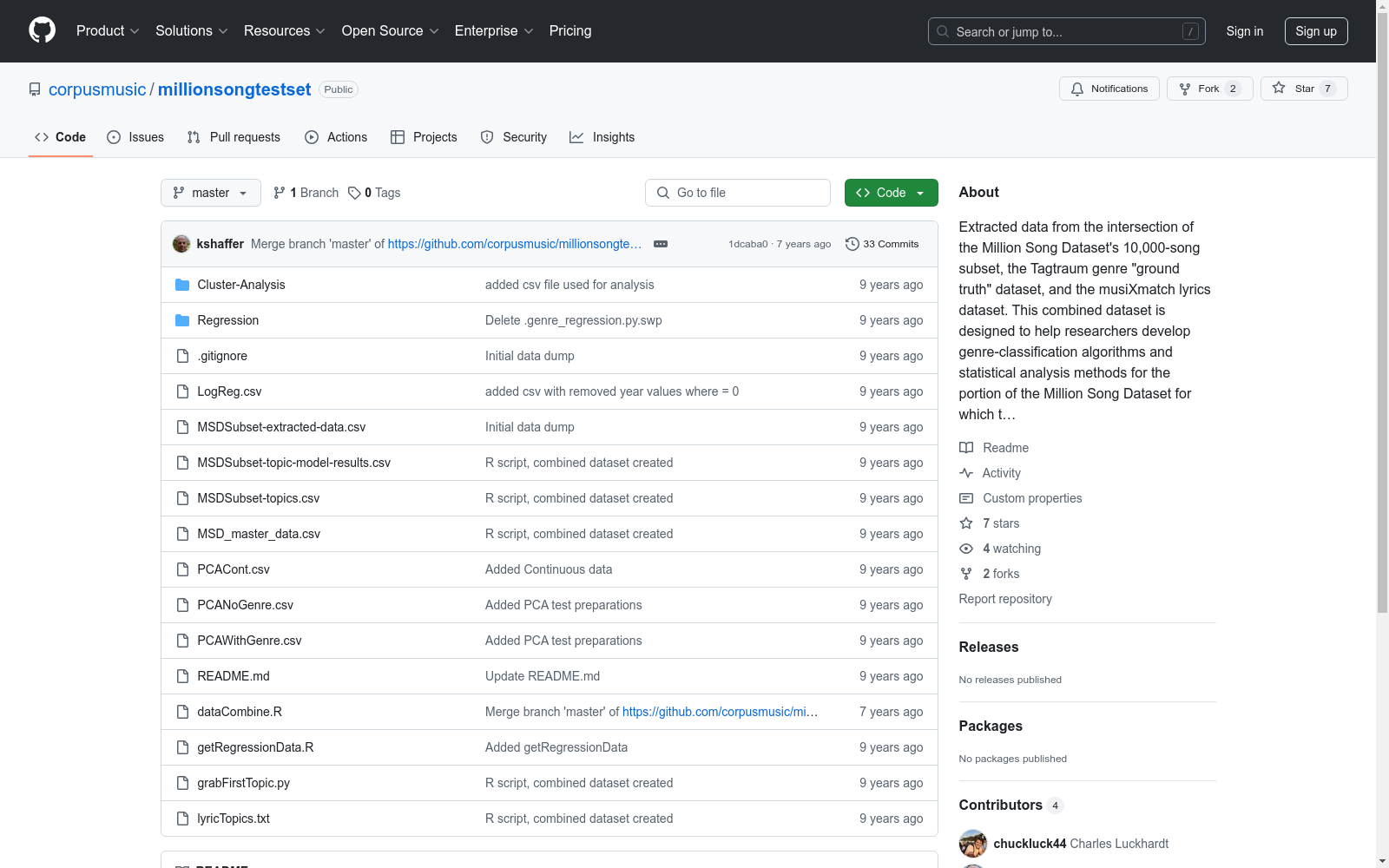Viewport: 1389px width, 868px height.
Task: Click the README.md file icon
Action: click(182, 676)
